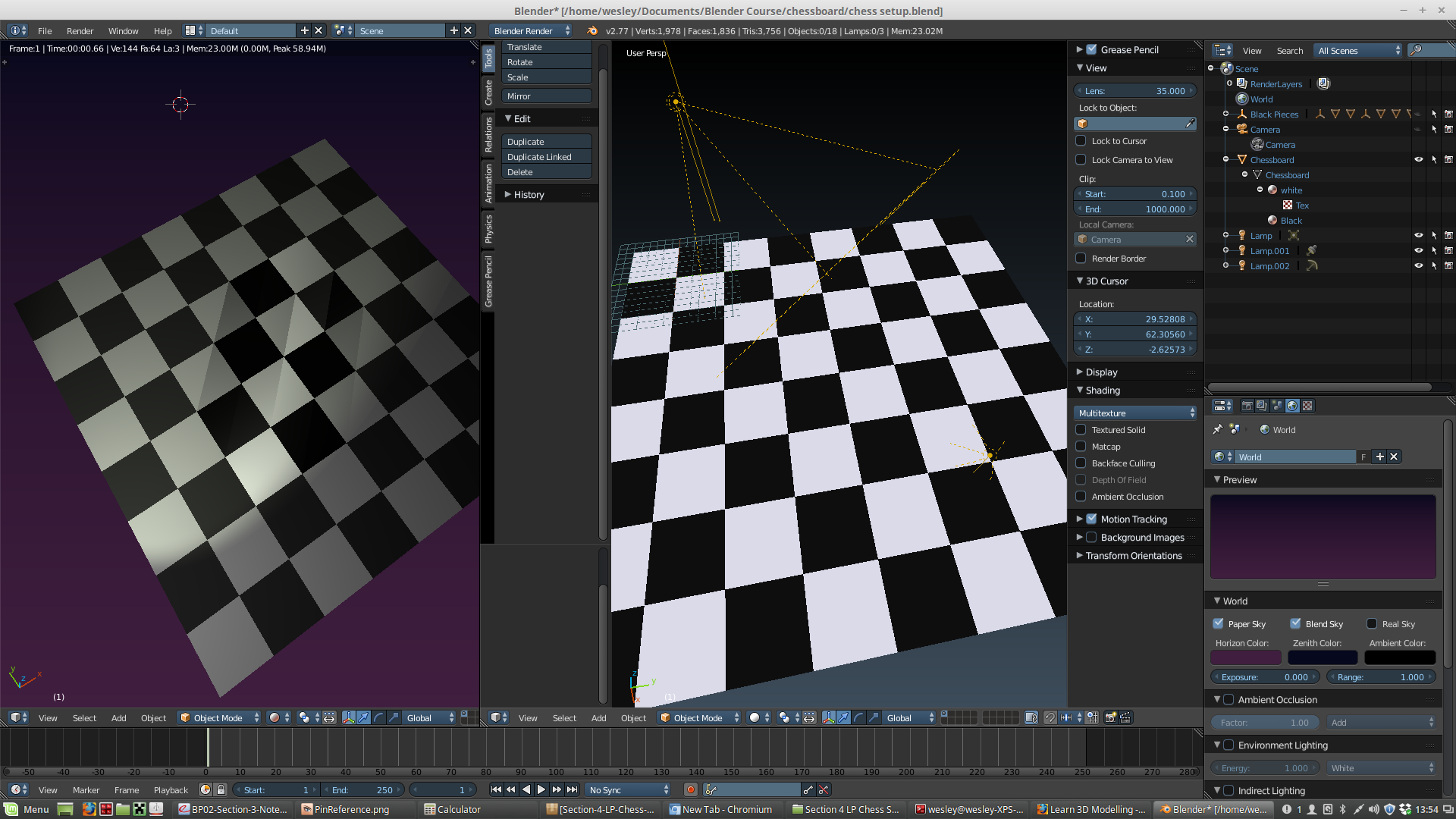1456x819 pixels.
Task: Open the Render menu
Action: 80,31
